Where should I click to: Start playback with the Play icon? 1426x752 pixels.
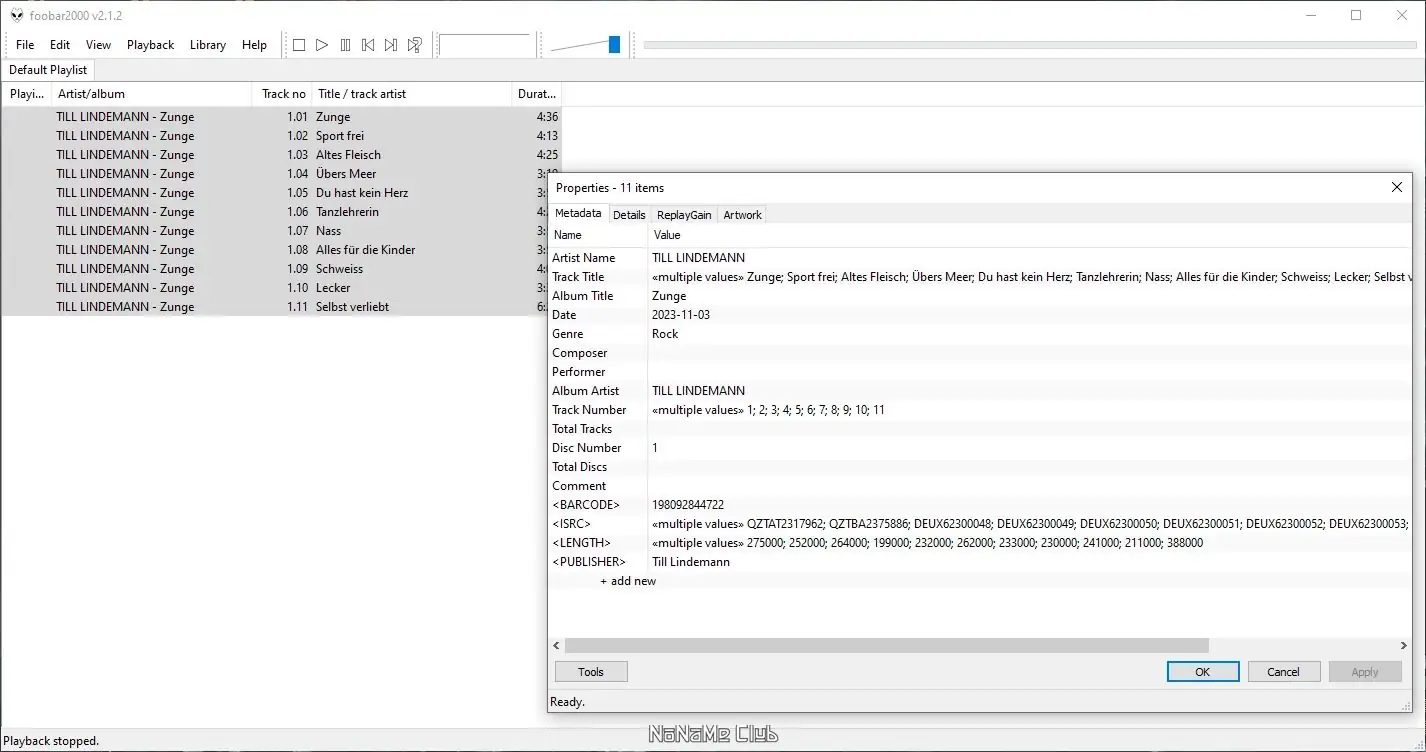click(322, 45)
